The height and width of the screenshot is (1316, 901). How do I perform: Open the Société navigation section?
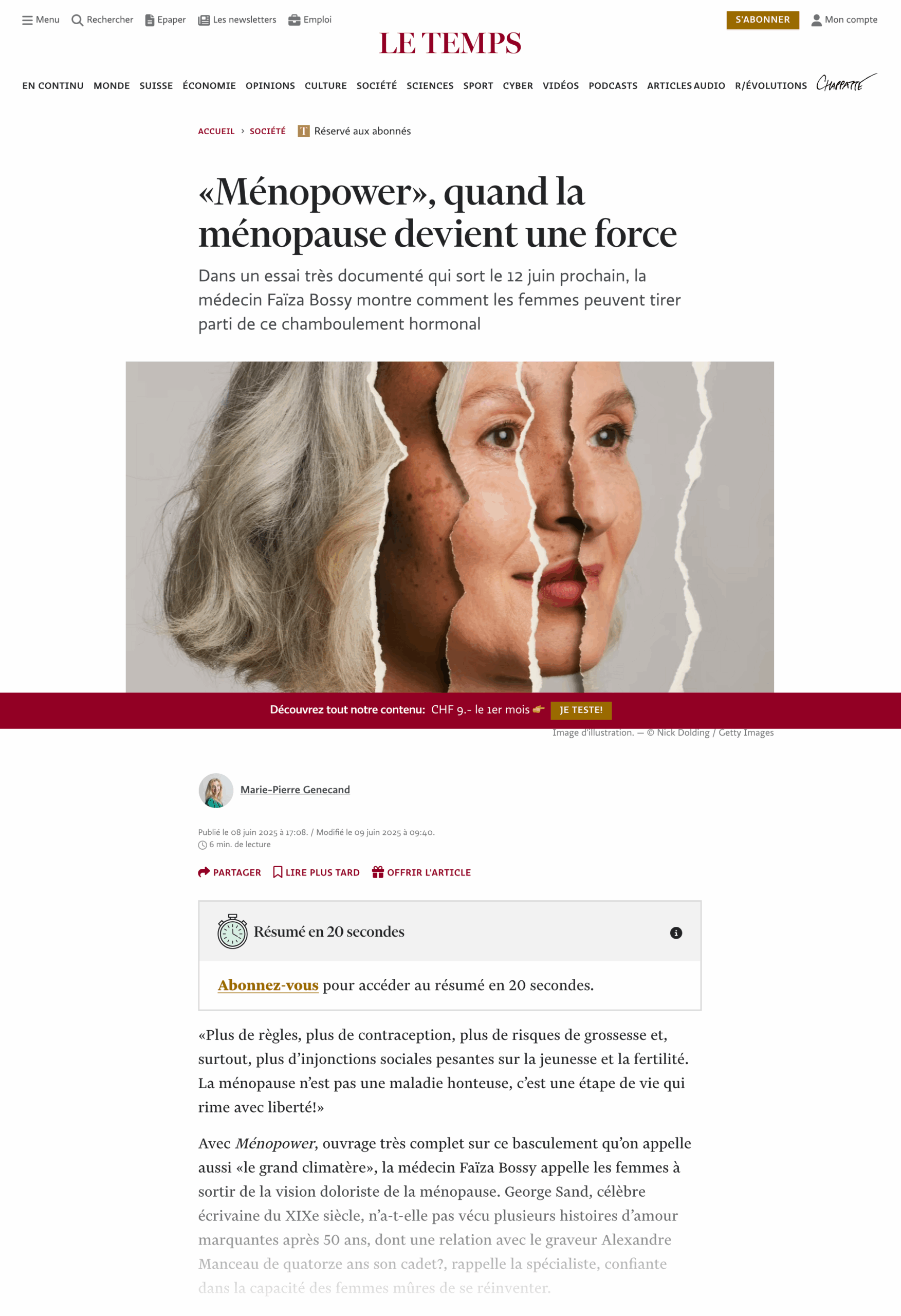pos(377,86)
